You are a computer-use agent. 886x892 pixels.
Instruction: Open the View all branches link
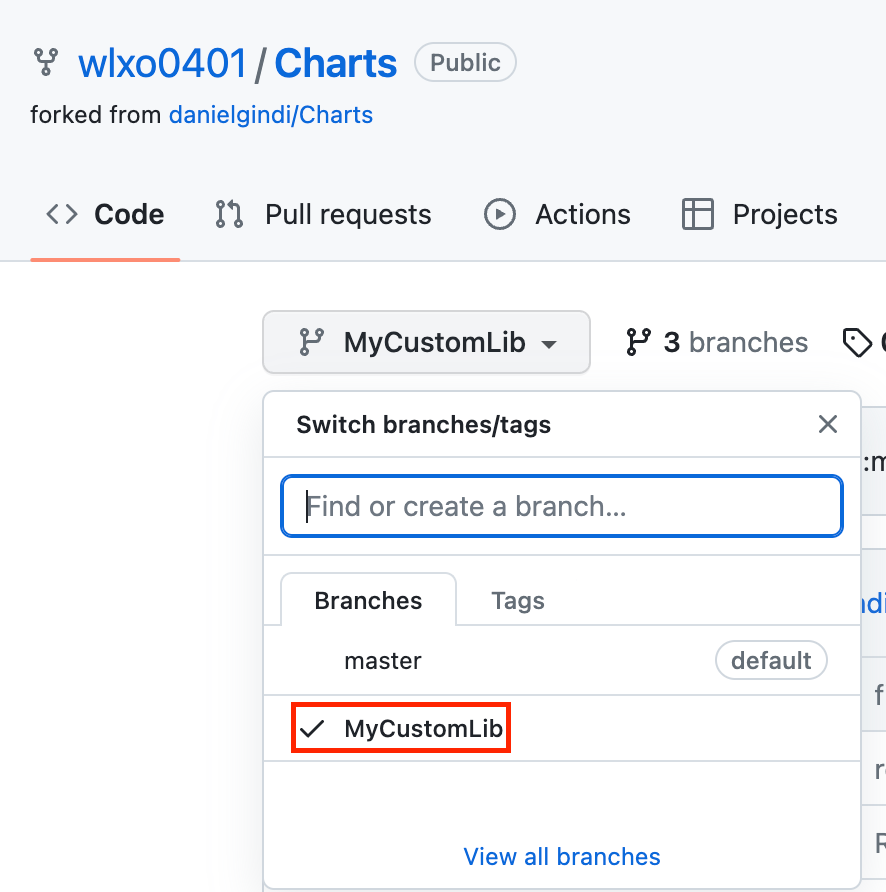click(x=562, y=857)
